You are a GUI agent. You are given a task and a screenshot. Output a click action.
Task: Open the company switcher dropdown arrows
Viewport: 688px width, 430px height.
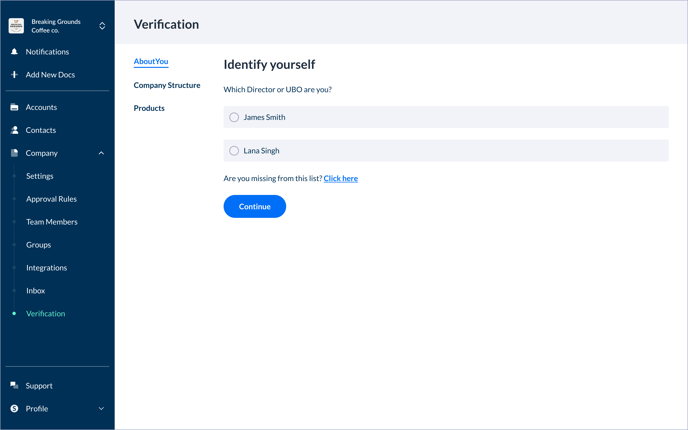click(102, 26)
